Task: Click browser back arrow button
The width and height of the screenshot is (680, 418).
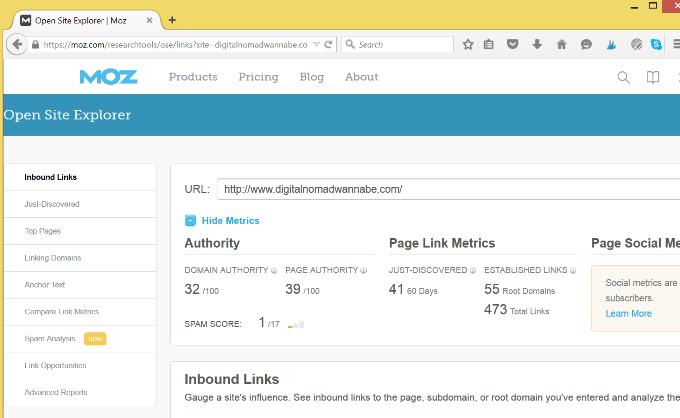Action: 17,45
